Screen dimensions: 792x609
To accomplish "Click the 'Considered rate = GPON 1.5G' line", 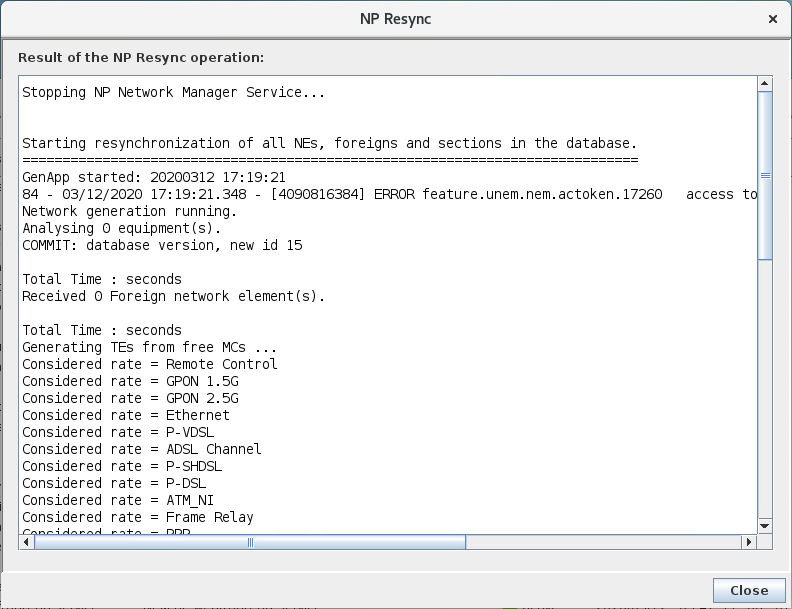I will (x=130, y=381).
